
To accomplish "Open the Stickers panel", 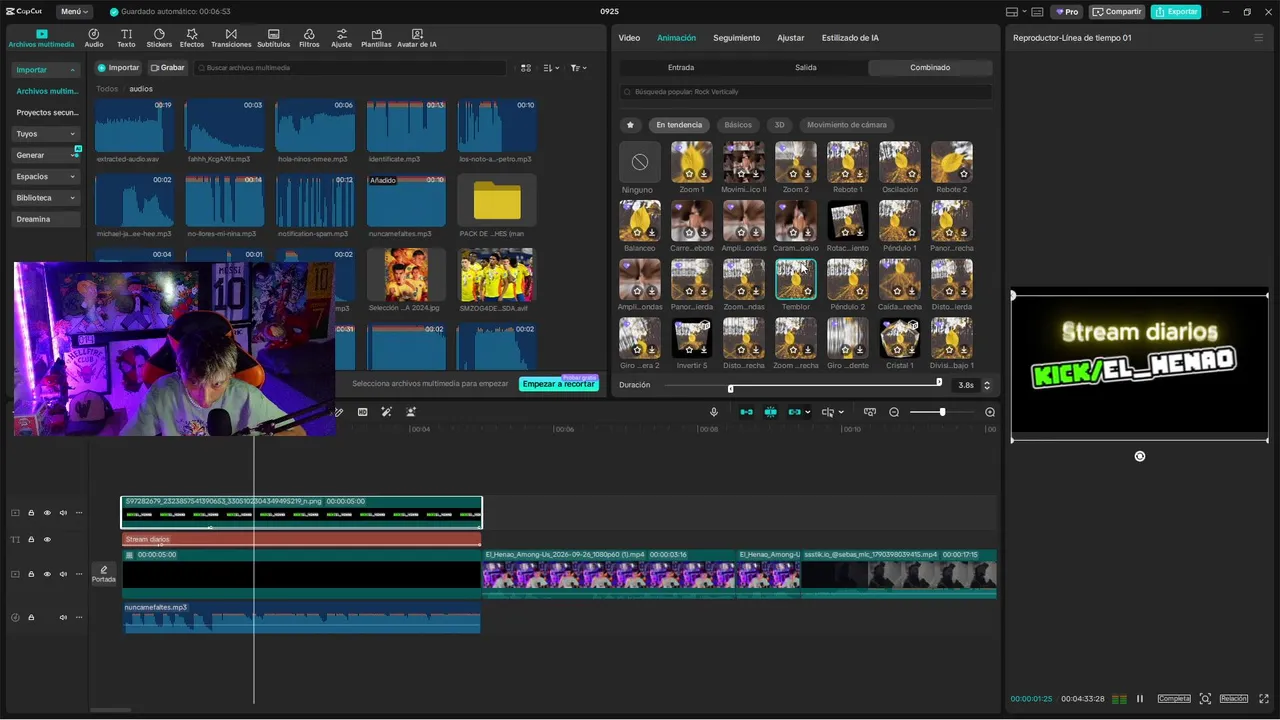I will (x=159, y=38).
